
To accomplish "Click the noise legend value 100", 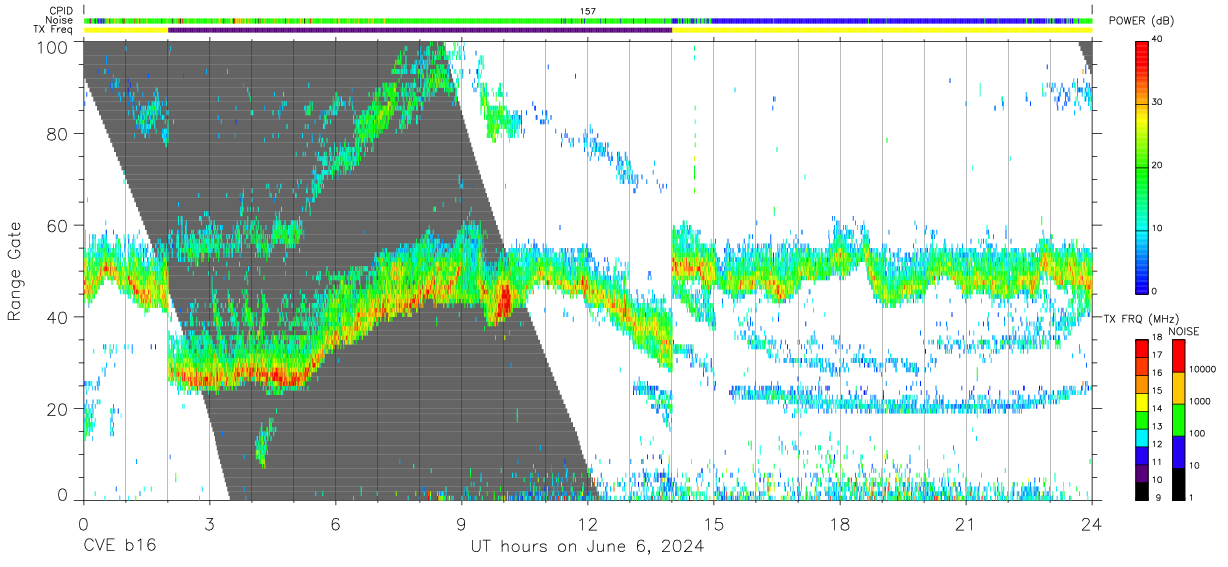I will [1195, 433].
